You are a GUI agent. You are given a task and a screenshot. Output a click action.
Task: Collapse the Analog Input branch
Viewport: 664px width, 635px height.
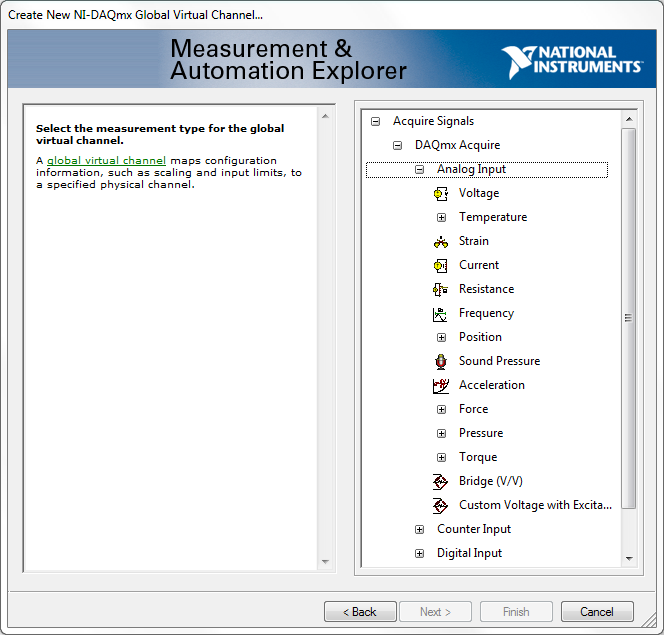coord(419,169)
